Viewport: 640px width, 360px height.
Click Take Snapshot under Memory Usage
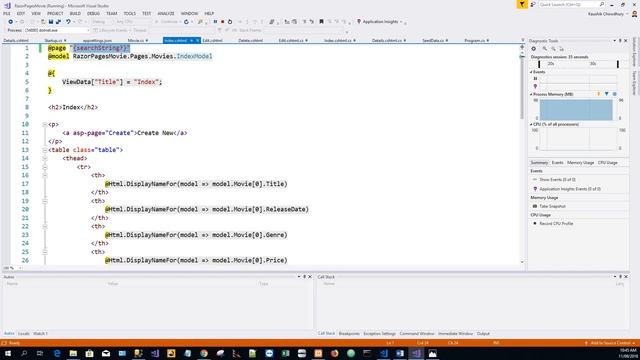pos(553,207)
